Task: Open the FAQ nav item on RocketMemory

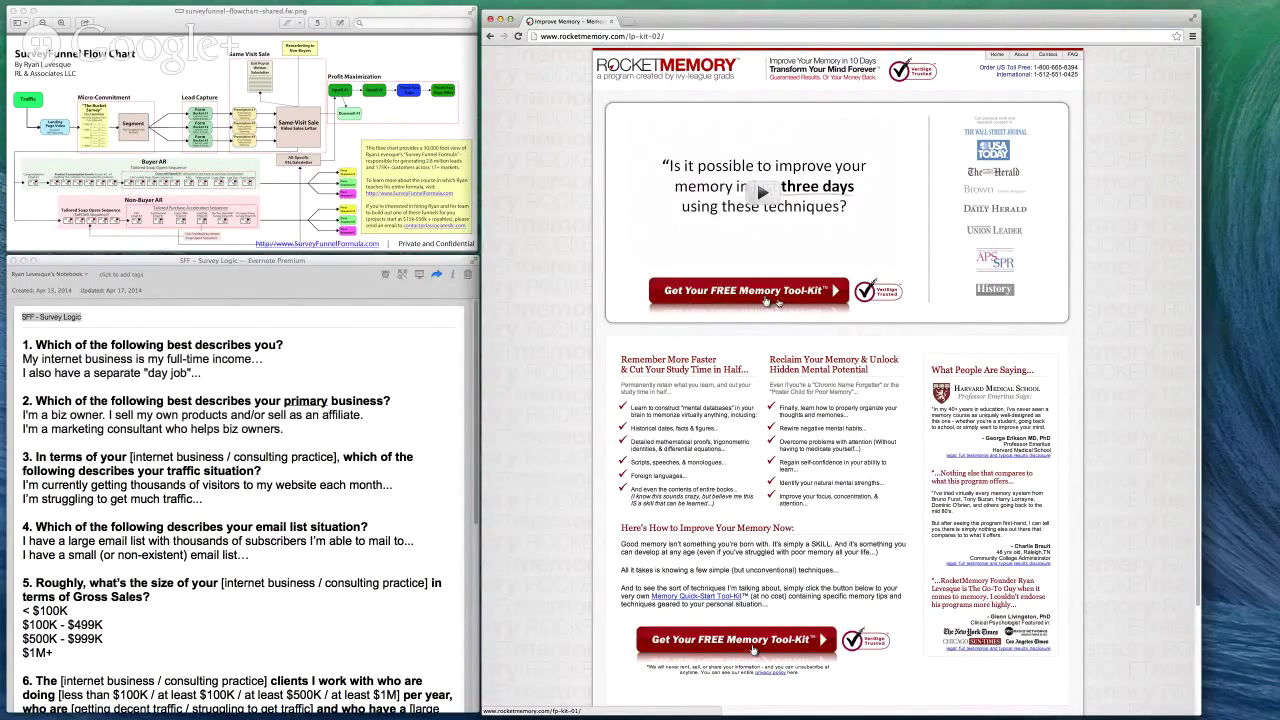Action: (x=1072, y=54)
